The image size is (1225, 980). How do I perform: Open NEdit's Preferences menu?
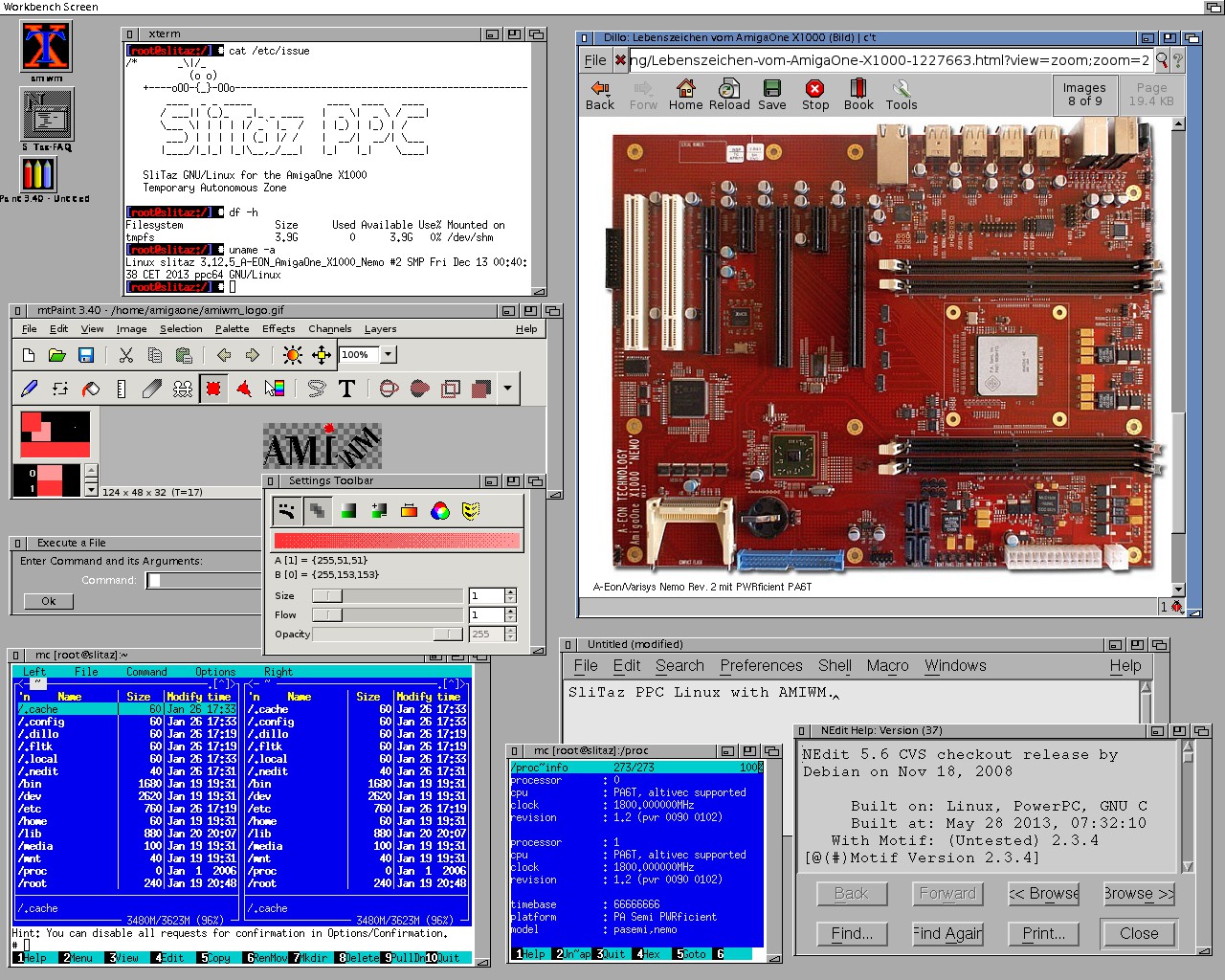761,666
